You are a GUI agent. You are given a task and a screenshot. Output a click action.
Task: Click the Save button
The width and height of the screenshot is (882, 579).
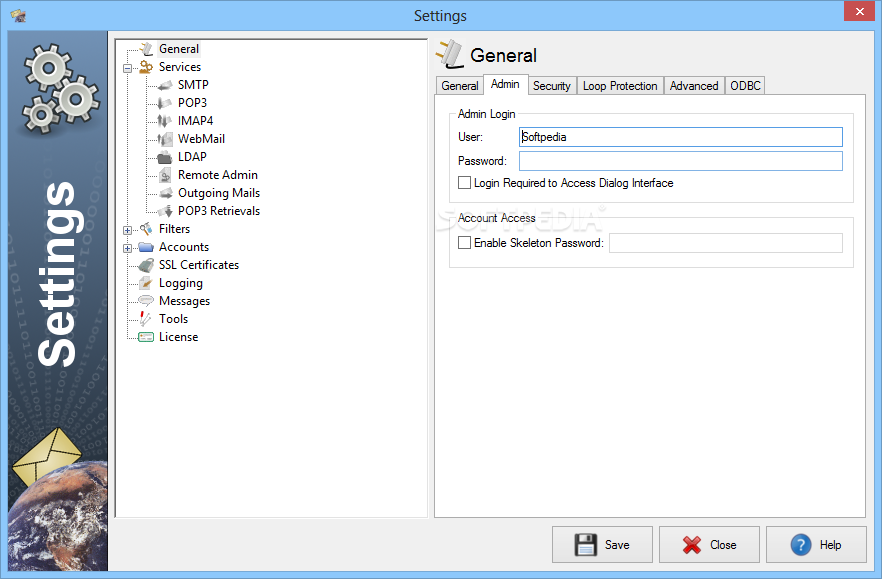tap(602, 545)
